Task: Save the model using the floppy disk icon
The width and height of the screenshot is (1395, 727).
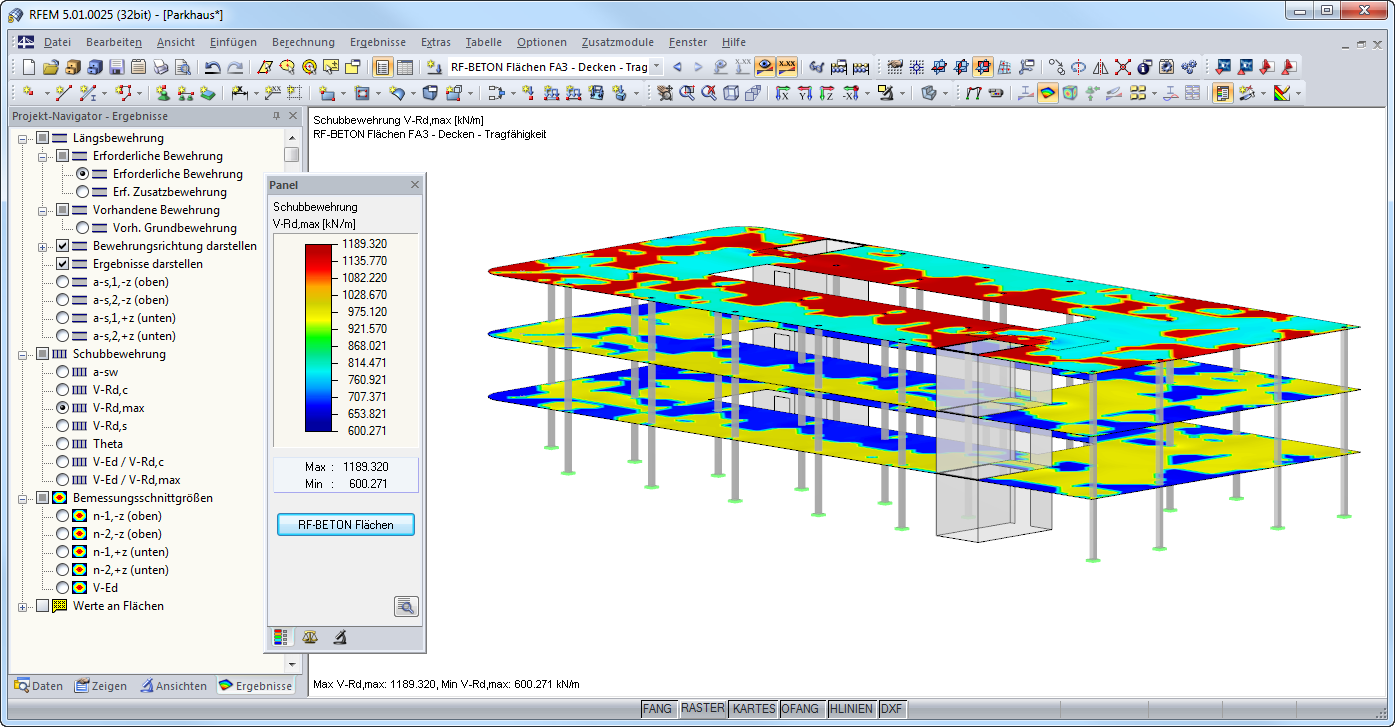Action: point(117,68)
